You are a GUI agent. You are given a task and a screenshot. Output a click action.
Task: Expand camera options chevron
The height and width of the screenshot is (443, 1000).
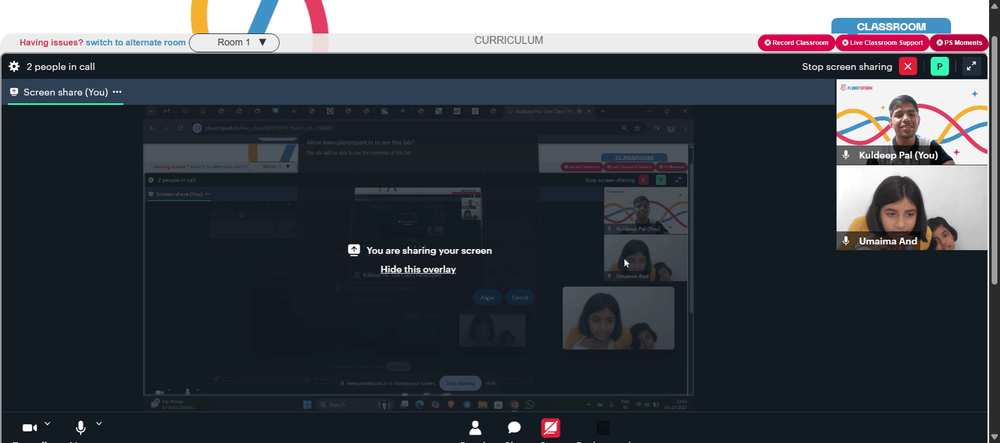pyautogui.click(x=47, y=423)
